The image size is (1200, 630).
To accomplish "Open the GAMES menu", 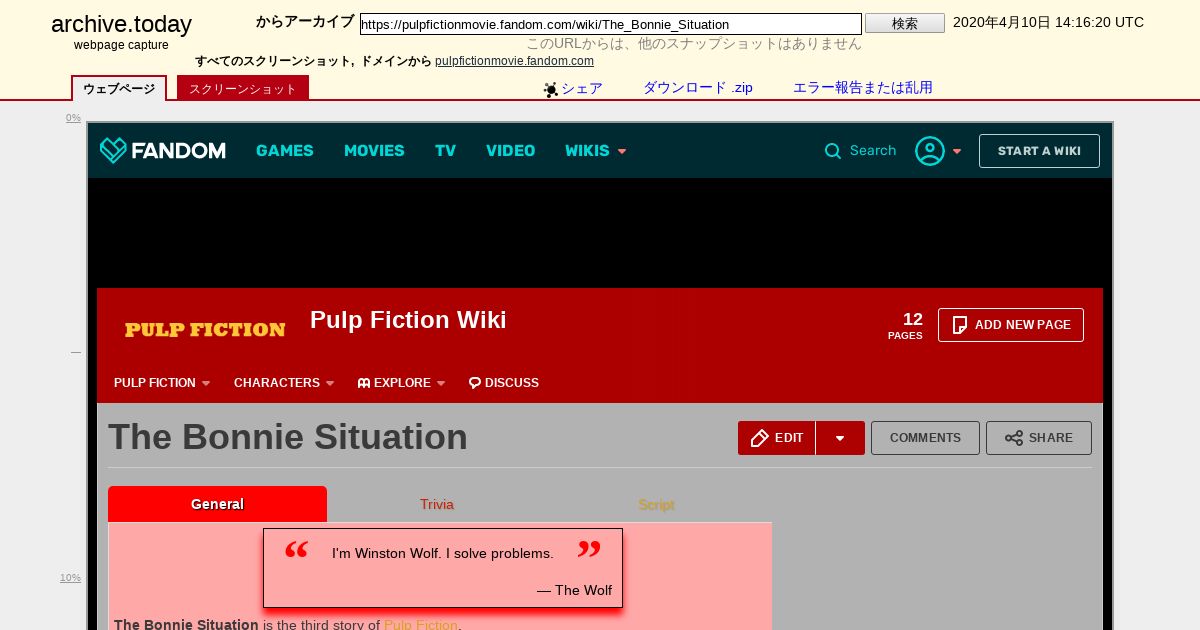I will [x=285, y=151].
